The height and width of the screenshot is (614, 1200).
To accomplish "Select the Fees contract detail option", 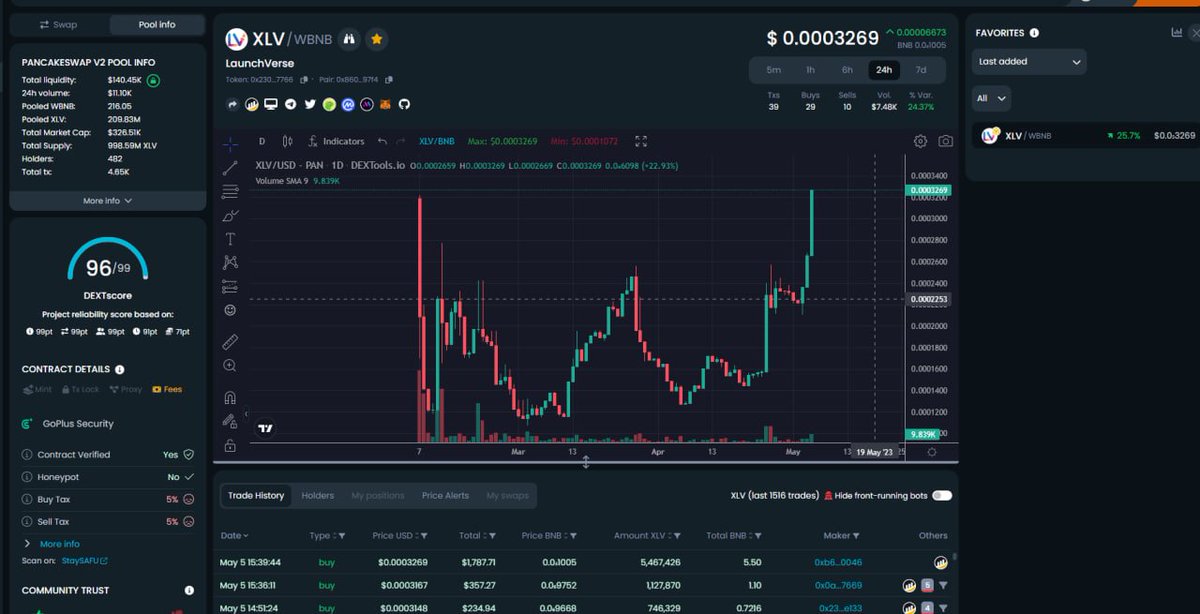I will (x=167, y=389).
